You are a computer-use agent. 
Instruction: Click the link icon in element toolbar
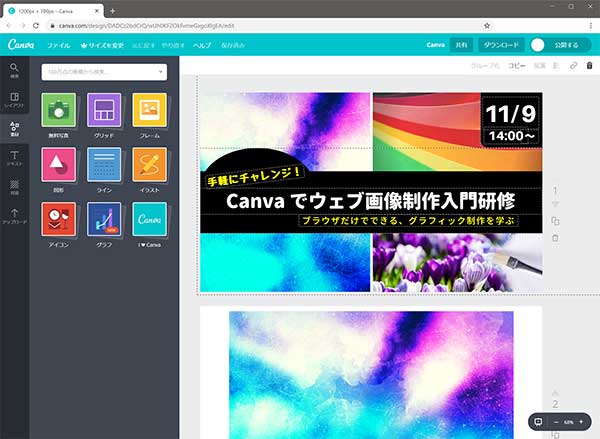pos(573,65)
